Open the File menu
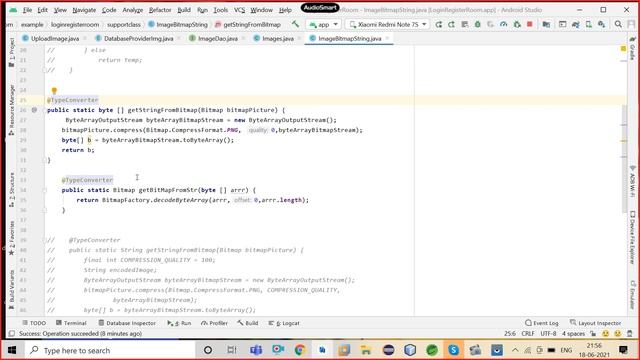Screen dimensions: 640x360 point(27,10)
